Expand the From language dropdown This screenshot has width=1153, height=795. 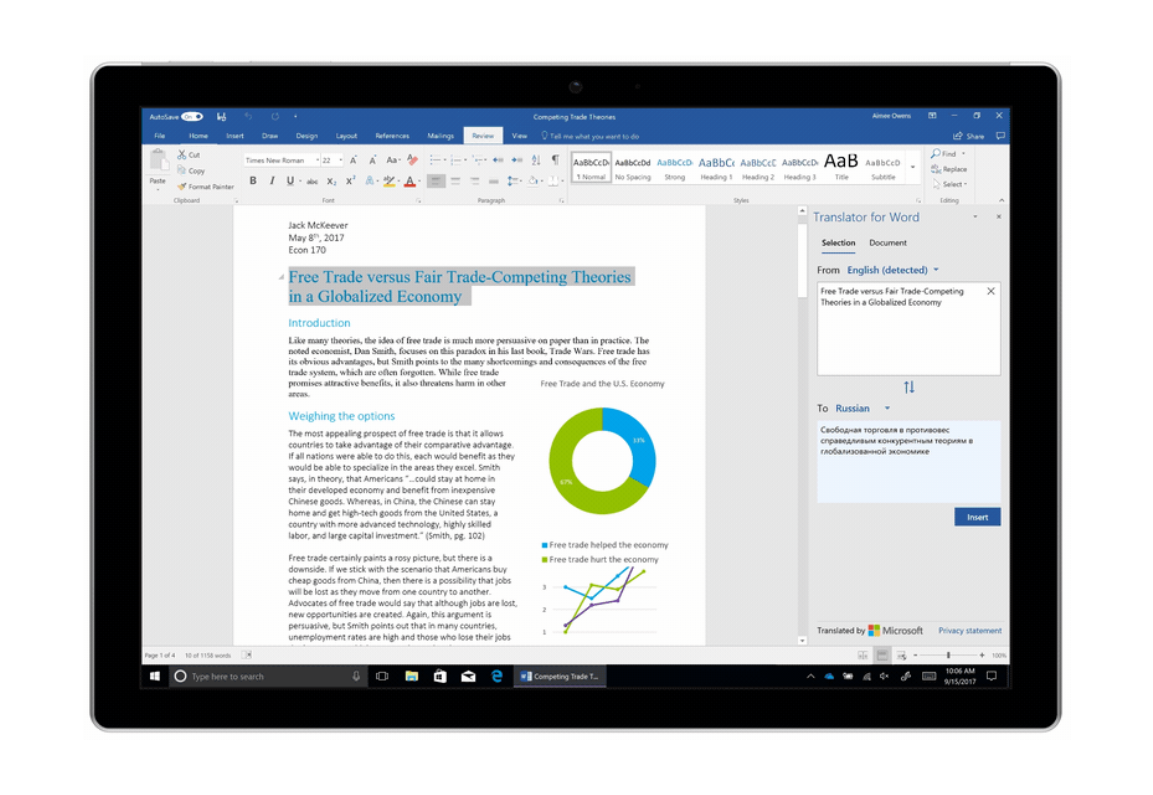coord(936,270)
